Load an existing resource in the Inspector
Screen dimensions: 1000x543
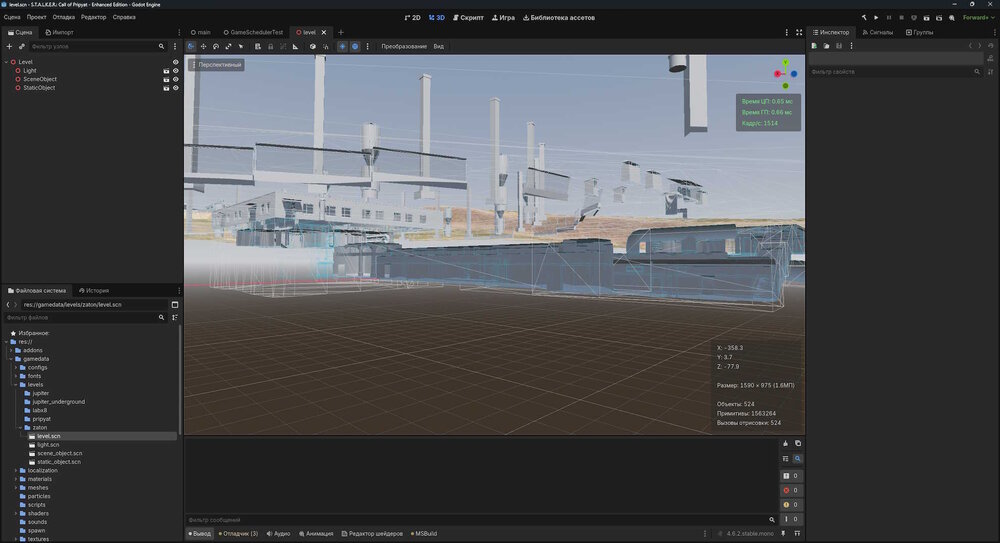point(826,46)
